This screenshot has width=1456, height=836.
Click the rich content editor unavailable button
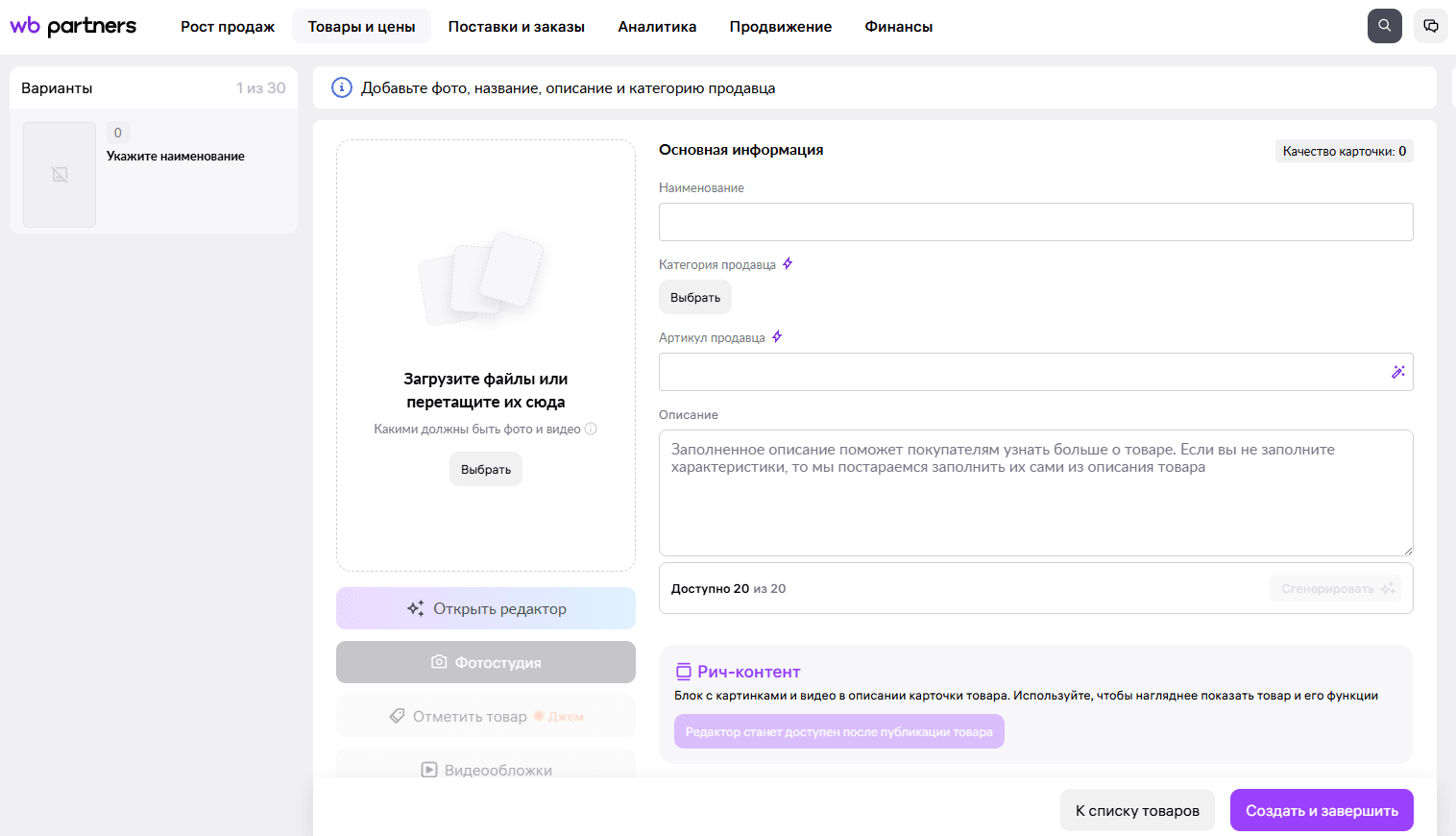(839, 731)
